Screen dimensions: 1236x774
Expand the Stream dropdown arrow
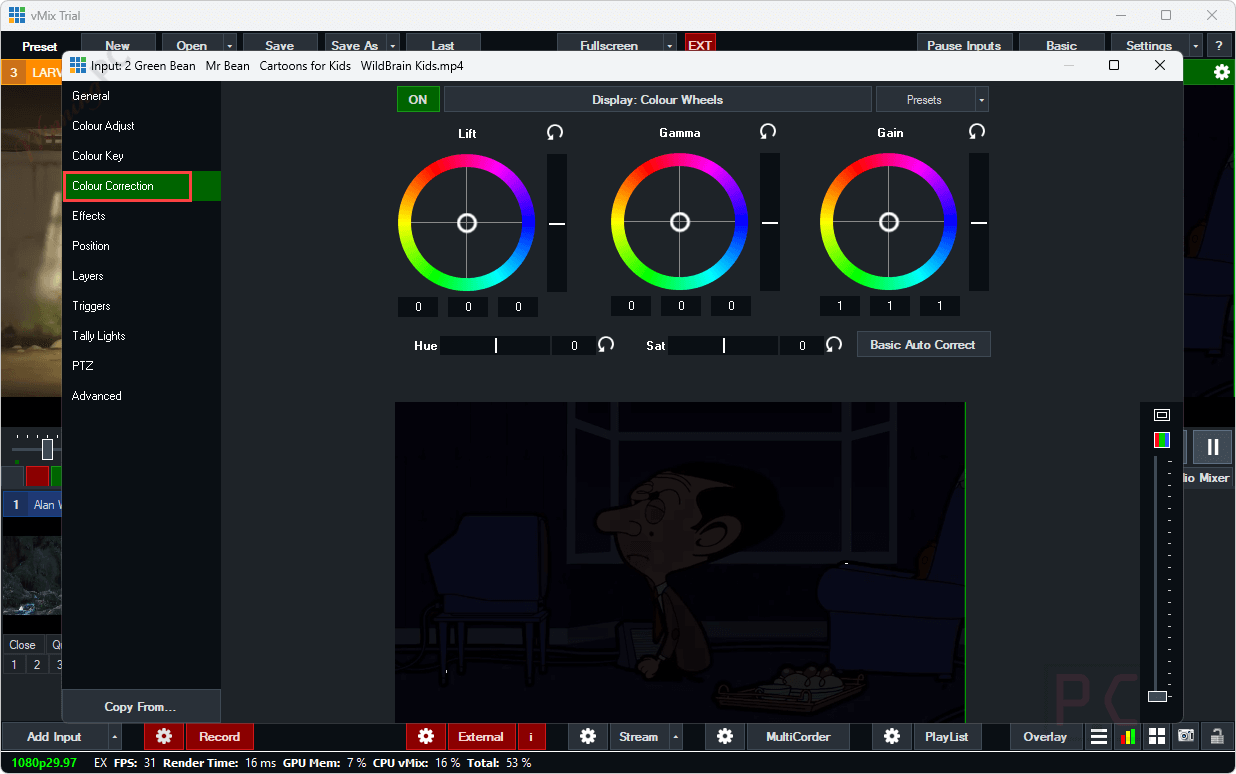point(676,737)
